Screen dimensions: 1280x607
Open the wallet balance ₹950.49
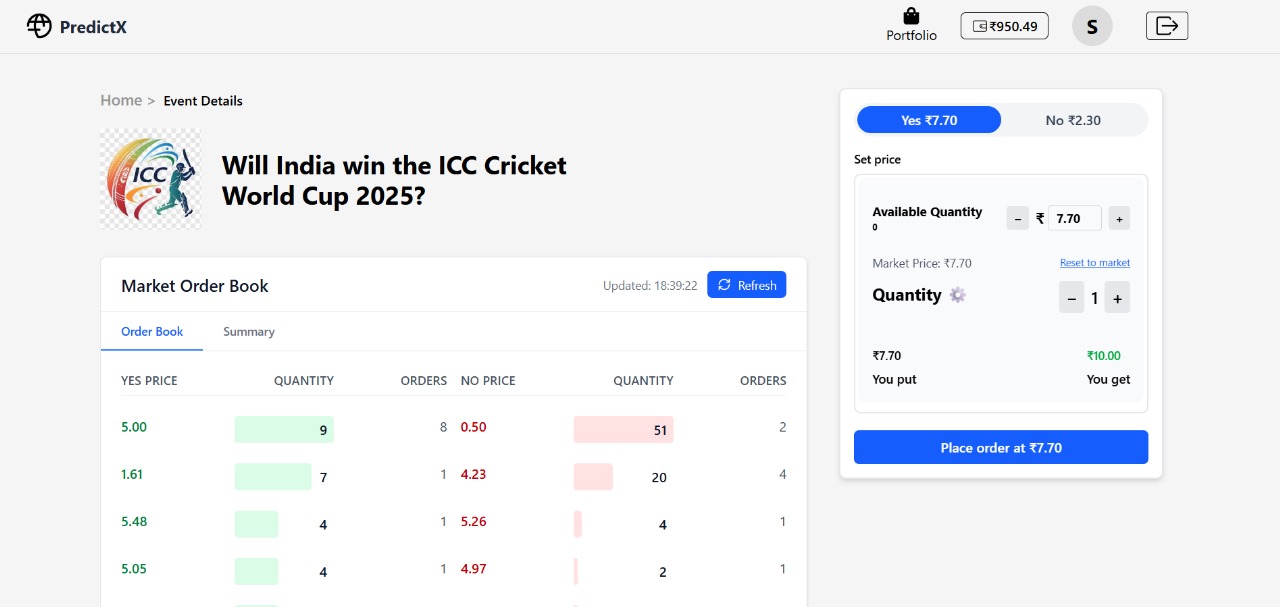tap(1004, 26)
